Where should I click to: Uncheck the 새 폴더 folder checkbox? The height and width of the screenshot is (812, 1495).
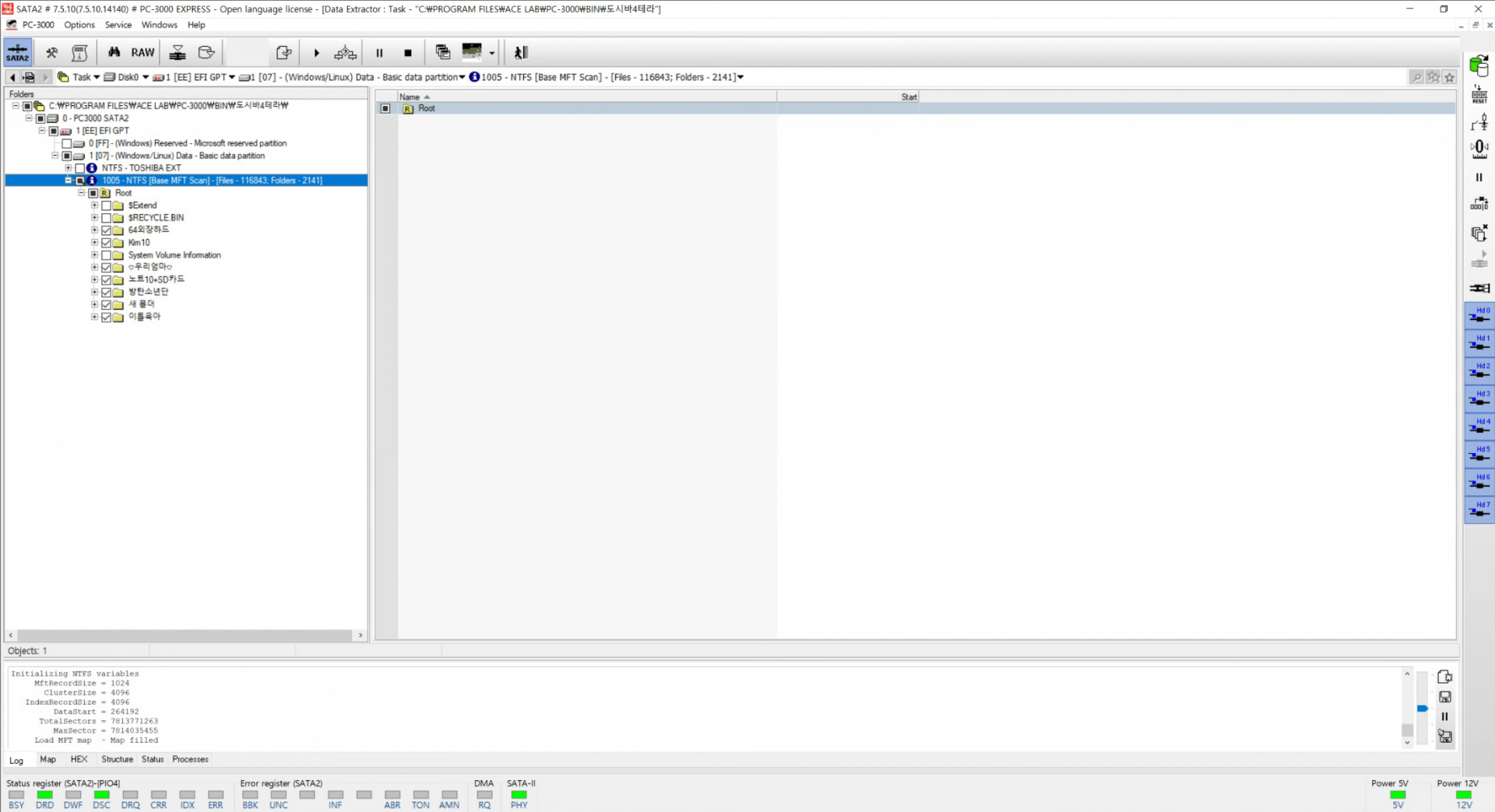[106, 304]
